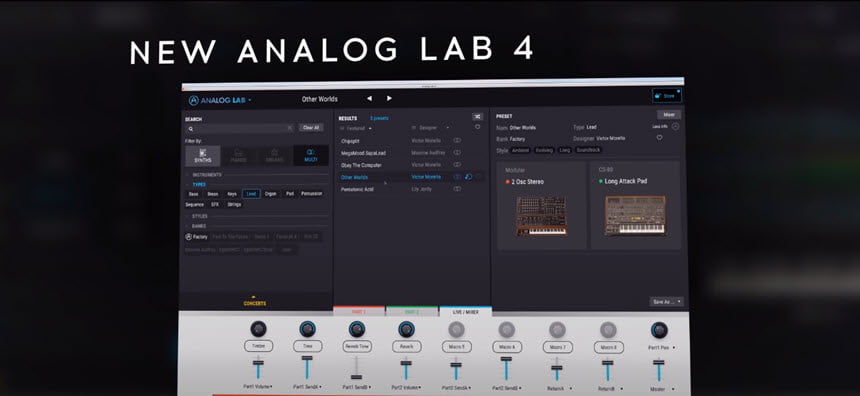Favorite the preset with the heart icon
The width and height of the screenshot is (860, 396).
click(659, 138)
